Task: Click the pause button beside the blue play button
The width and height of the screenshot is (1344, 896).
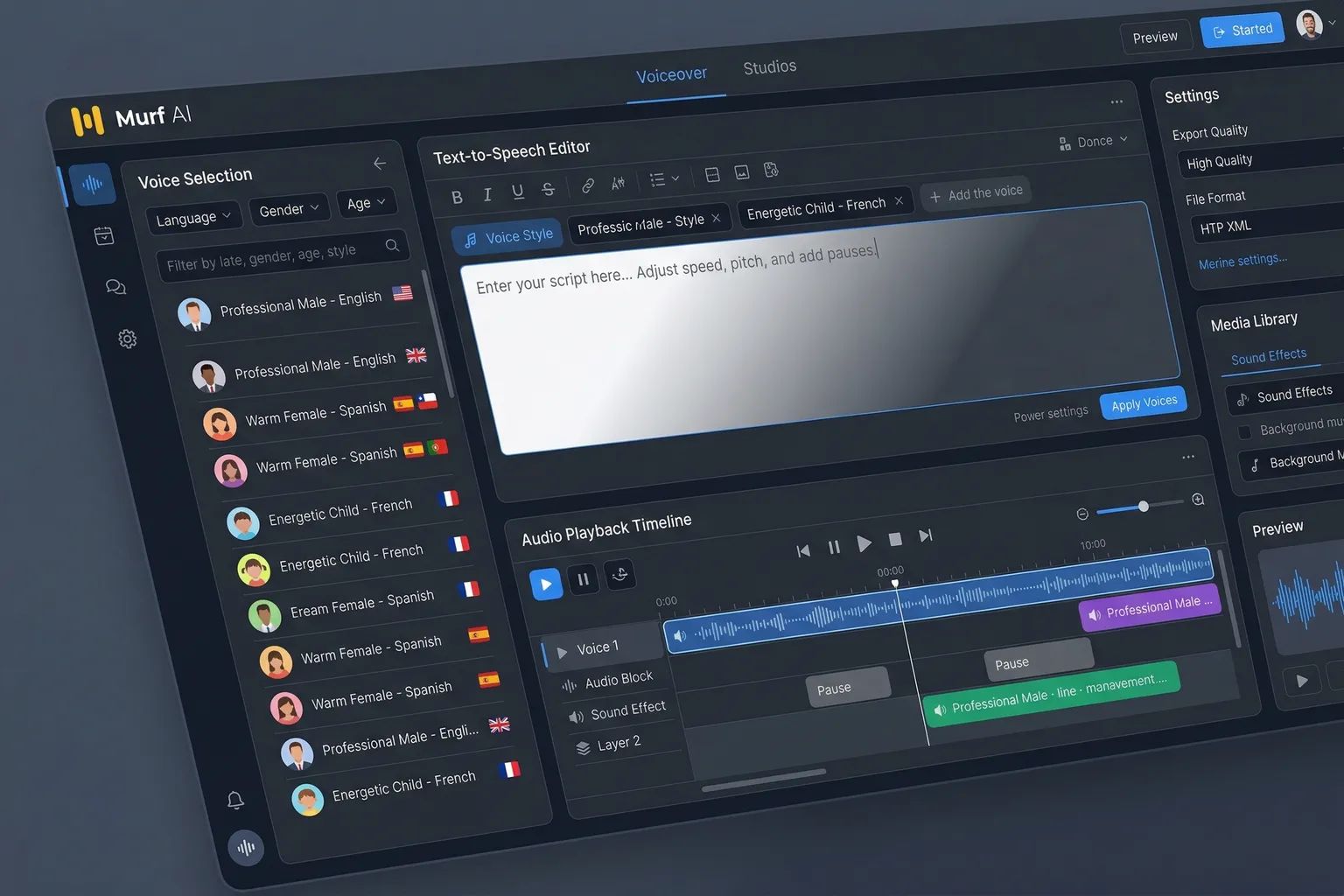Action: (x=583, y=579)
